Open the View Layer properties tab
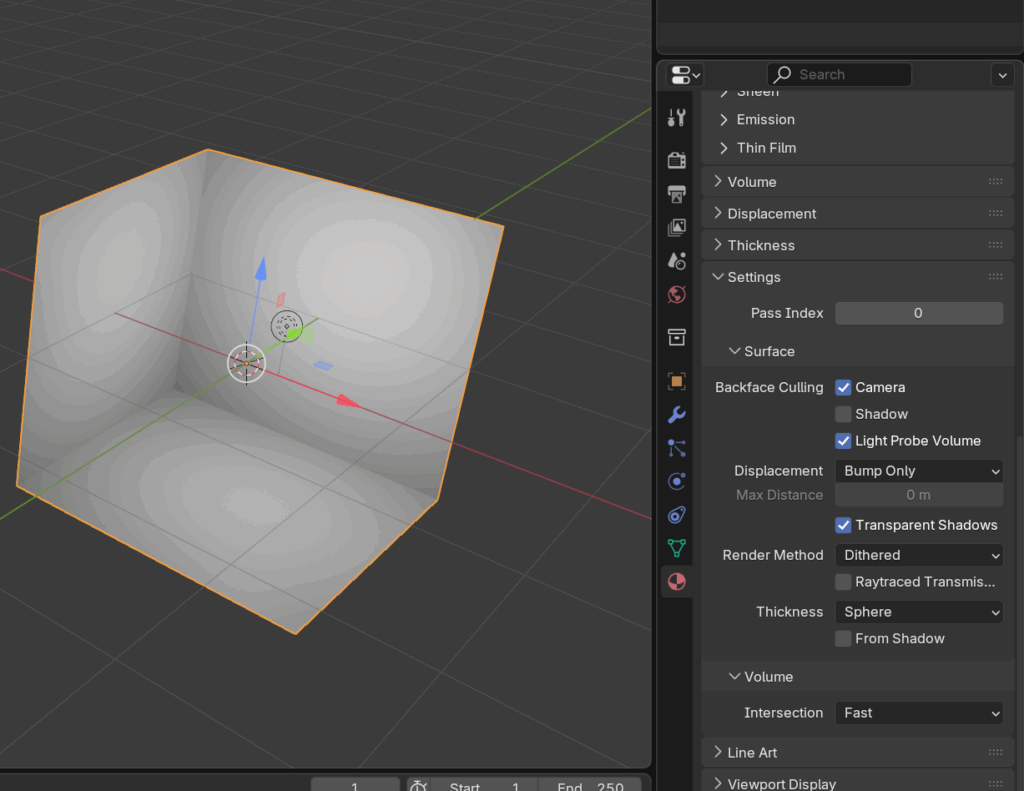 tap(677, 227)
